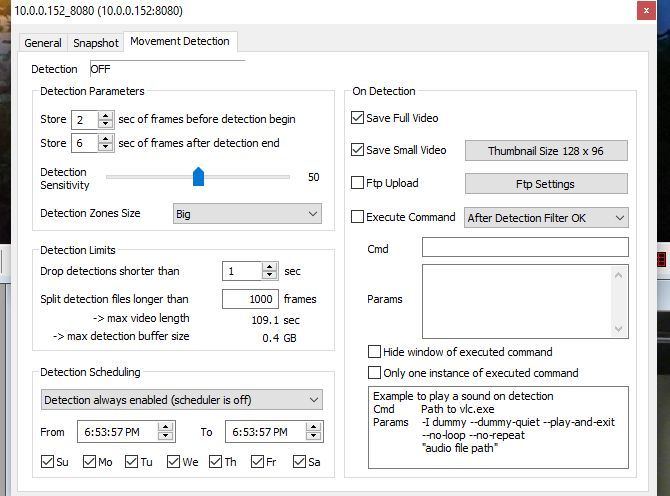
Task: Enable Hide window of executed command
Action: click(x=374, y=352)
